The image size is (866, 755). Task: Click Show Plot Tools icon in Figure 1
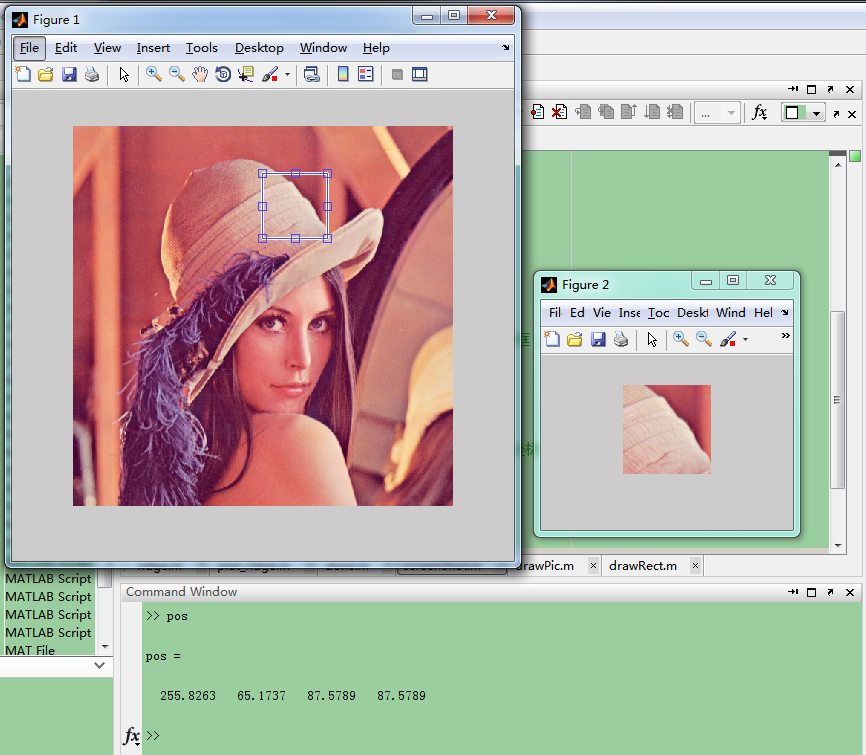(x=420, y=74)
